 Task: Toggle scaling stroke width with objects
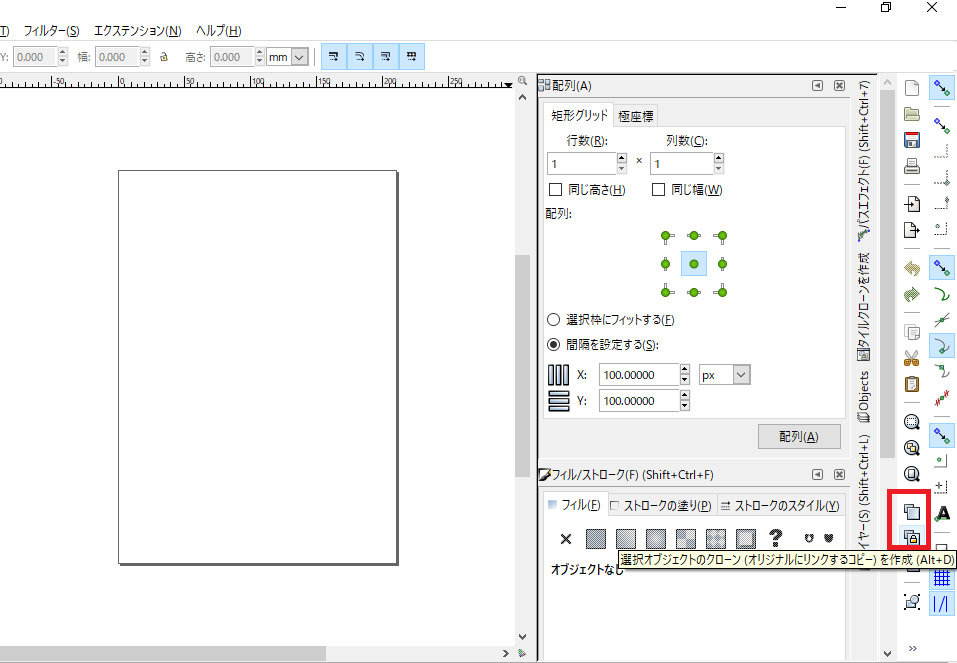(333, 57)
